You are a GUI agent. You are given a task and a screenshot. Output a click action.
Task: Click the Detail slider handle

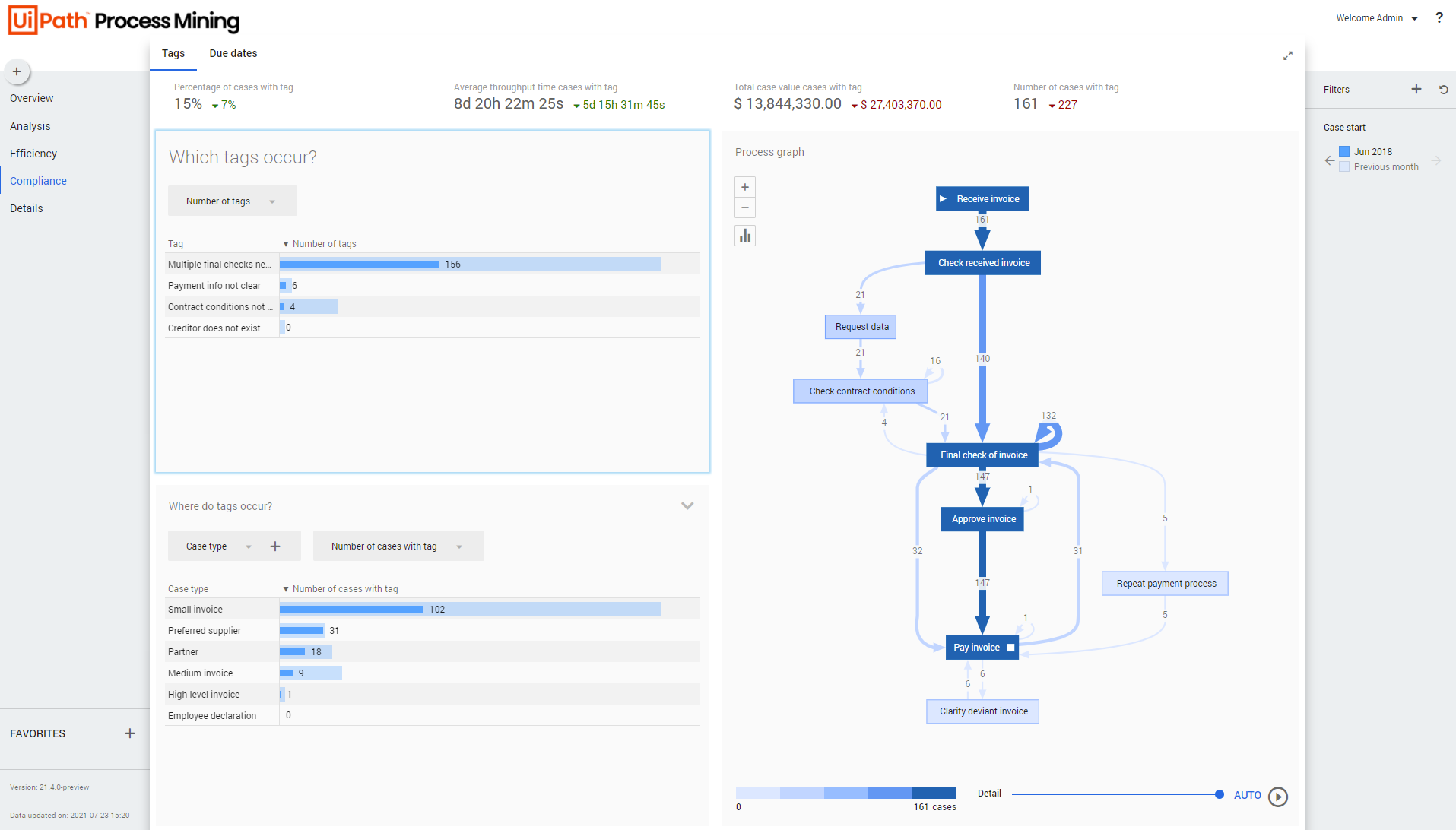1219,794
